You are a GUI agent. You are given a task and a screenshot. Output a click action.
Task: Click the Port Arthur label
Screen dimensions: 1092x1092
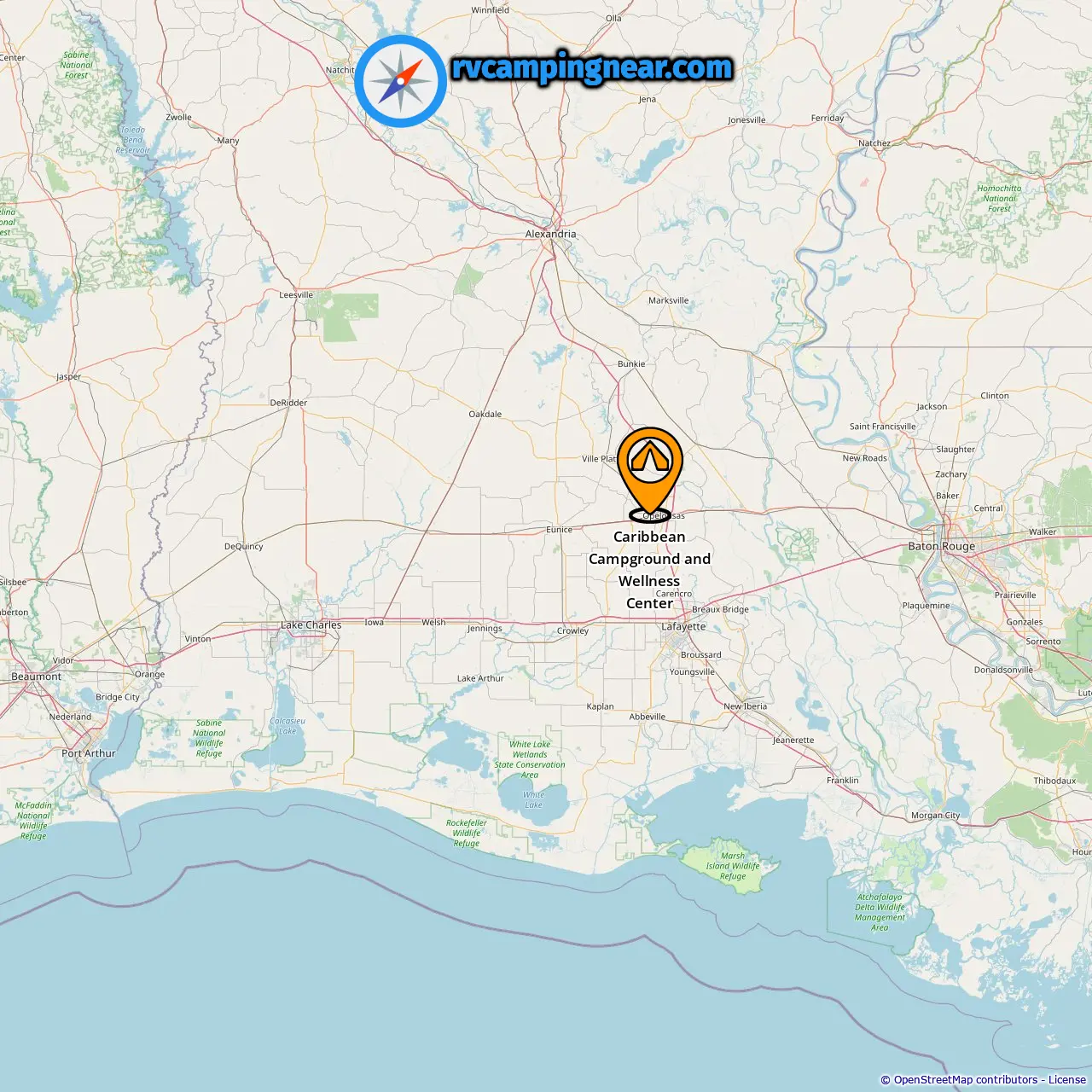(88, 753)
